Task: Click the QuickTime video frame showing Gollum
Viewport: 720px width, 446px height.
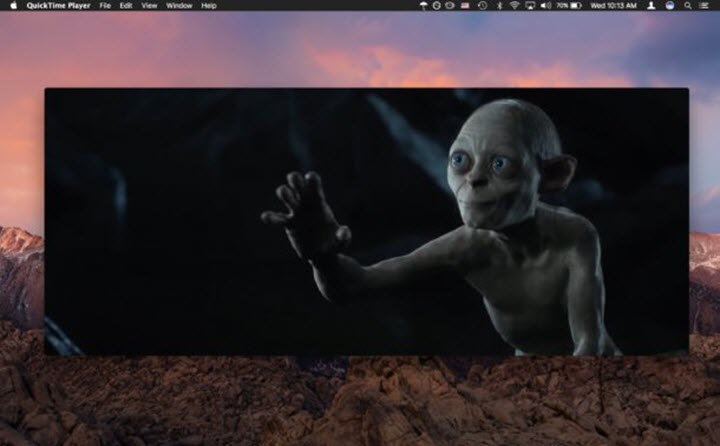Action: [x=366, y=221]
